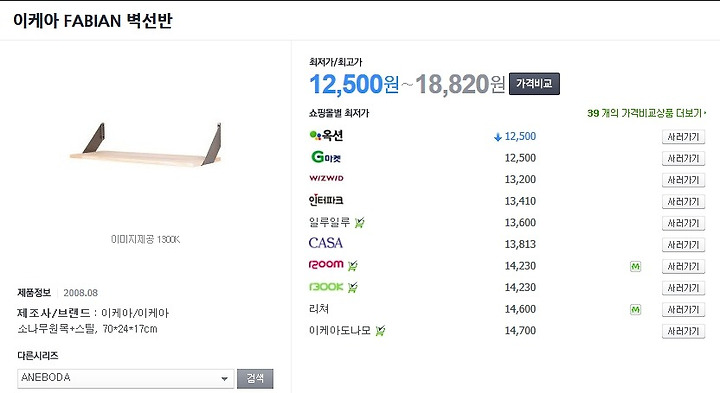Click the green M badge beside 1room

point(635,266)
